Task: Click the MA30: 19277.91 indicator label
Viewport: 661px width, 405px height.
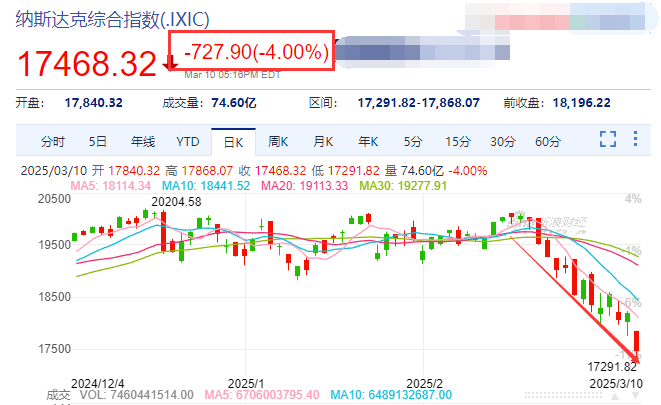Action: [403, 186]
